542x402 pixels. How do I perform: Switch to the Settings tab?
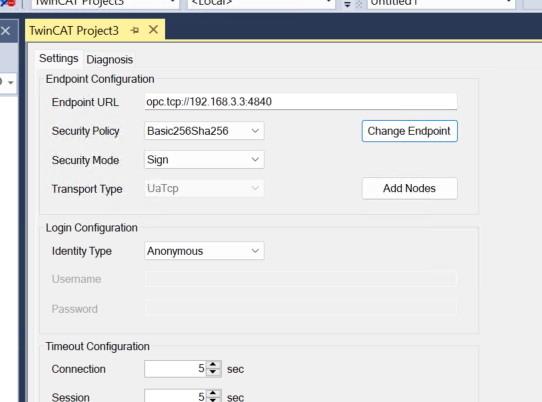(x=59, y=58)
